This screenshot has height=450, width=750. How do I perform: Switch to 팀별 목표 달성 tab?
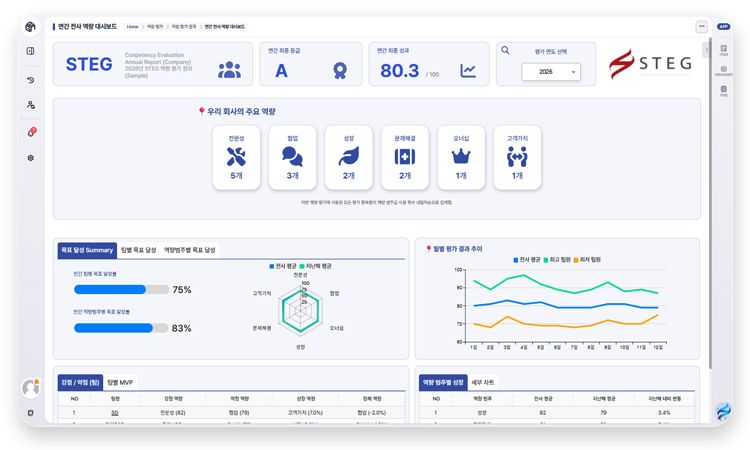tap(138, 250)
